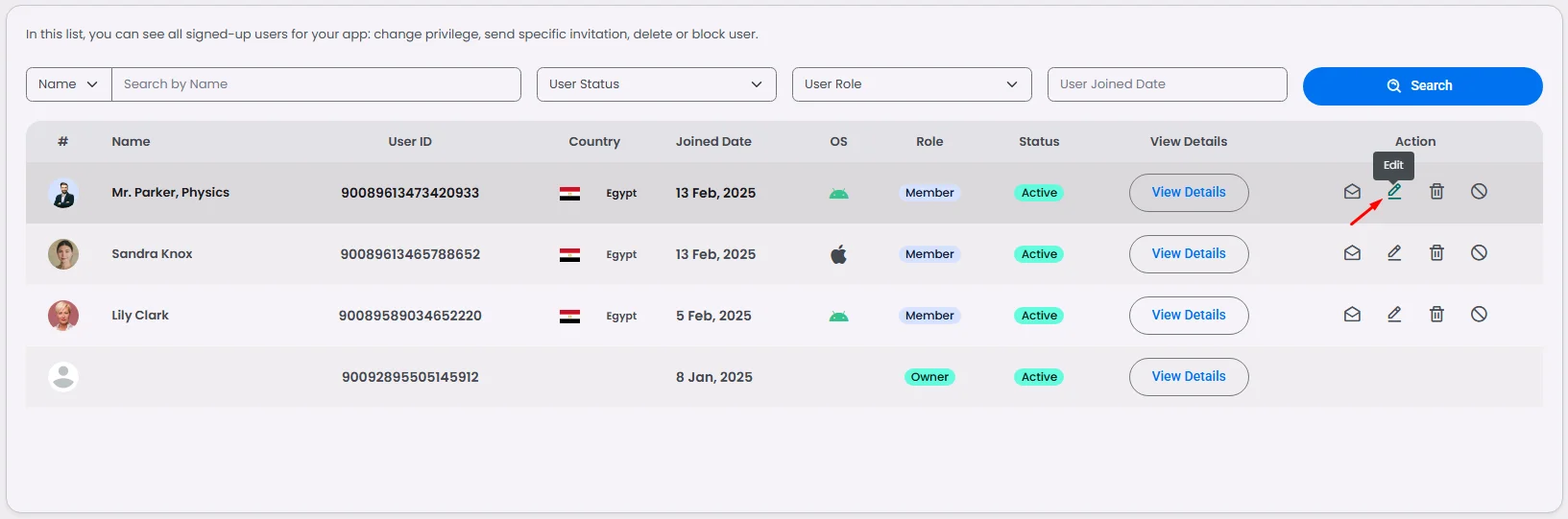Click edit pencil icon for Mr. Parker, Physics
Viewport: 1568px width, 519px height.
[x=1394, y=192]
